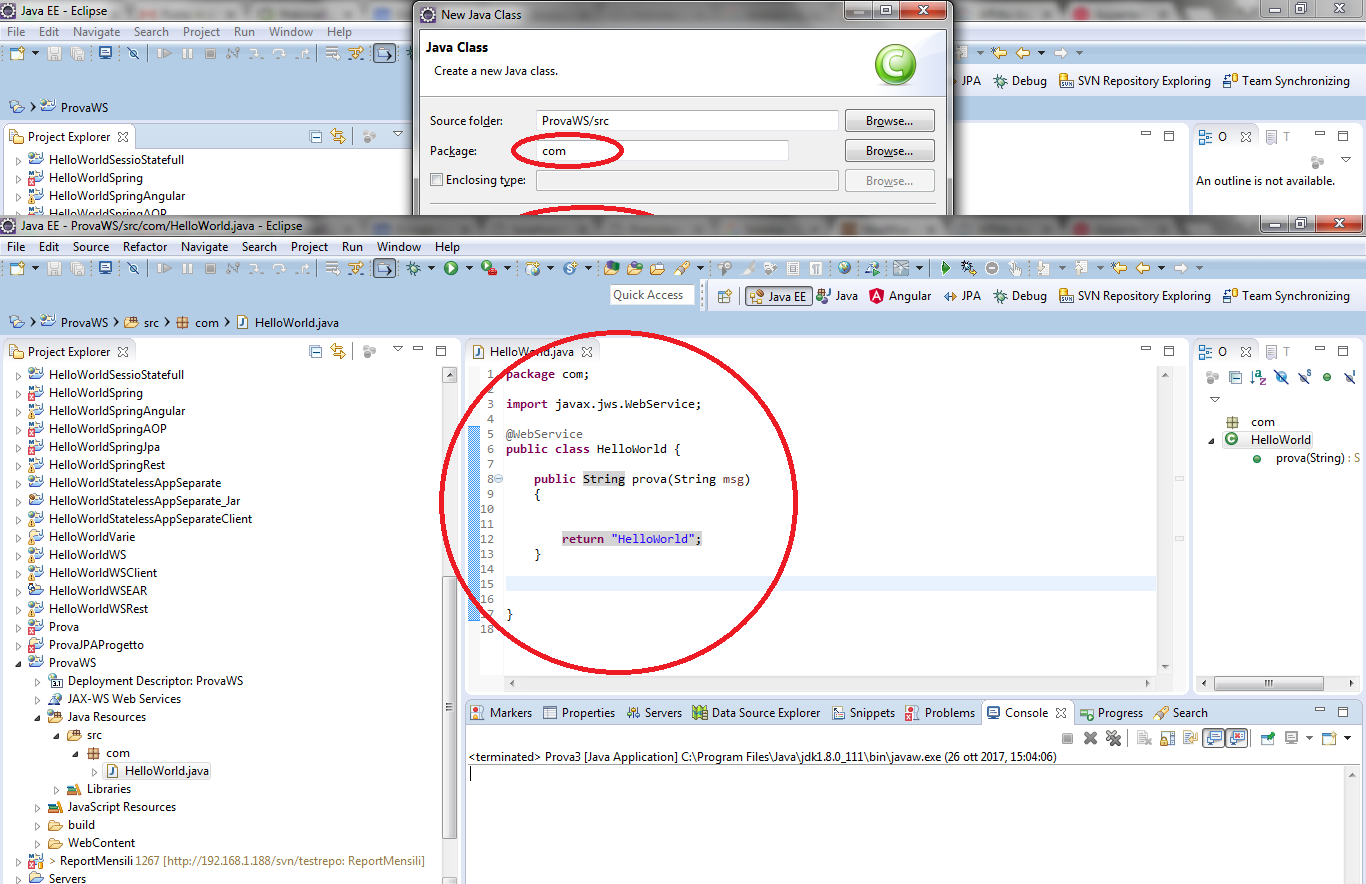Collapse the ProvaWS project tree

coord(18,662)
